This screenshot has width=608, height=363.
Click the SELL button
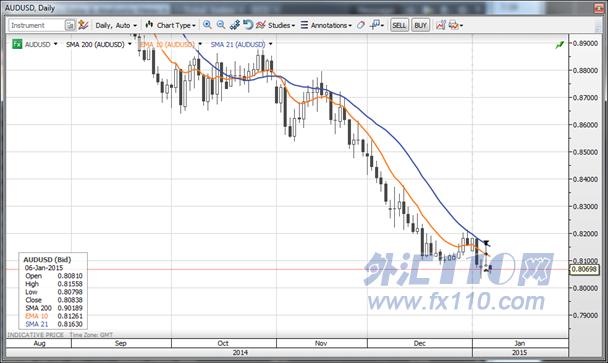399,25
